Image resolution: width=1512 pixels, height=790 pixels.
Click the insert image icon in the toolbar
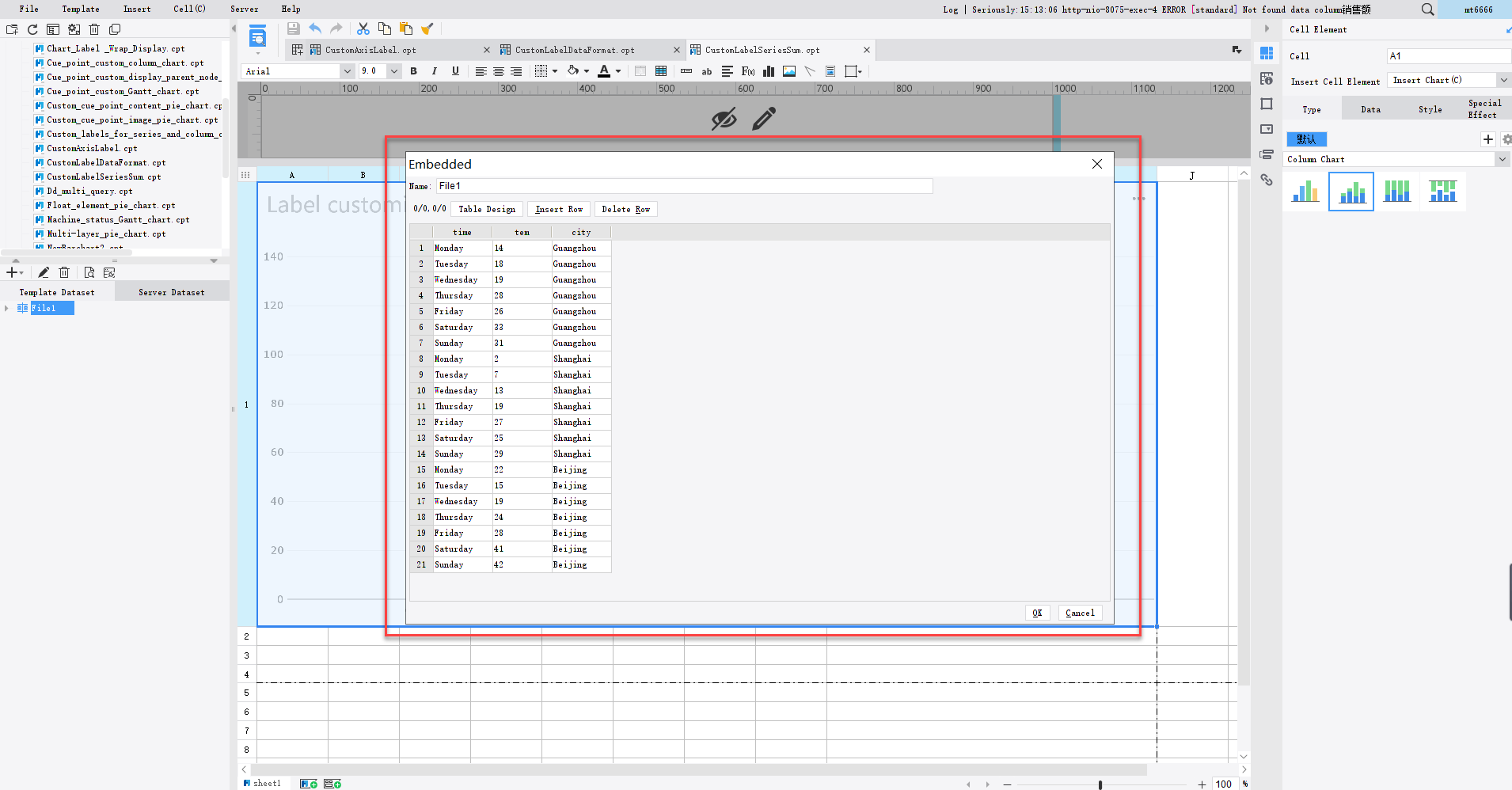click(788, 71)
